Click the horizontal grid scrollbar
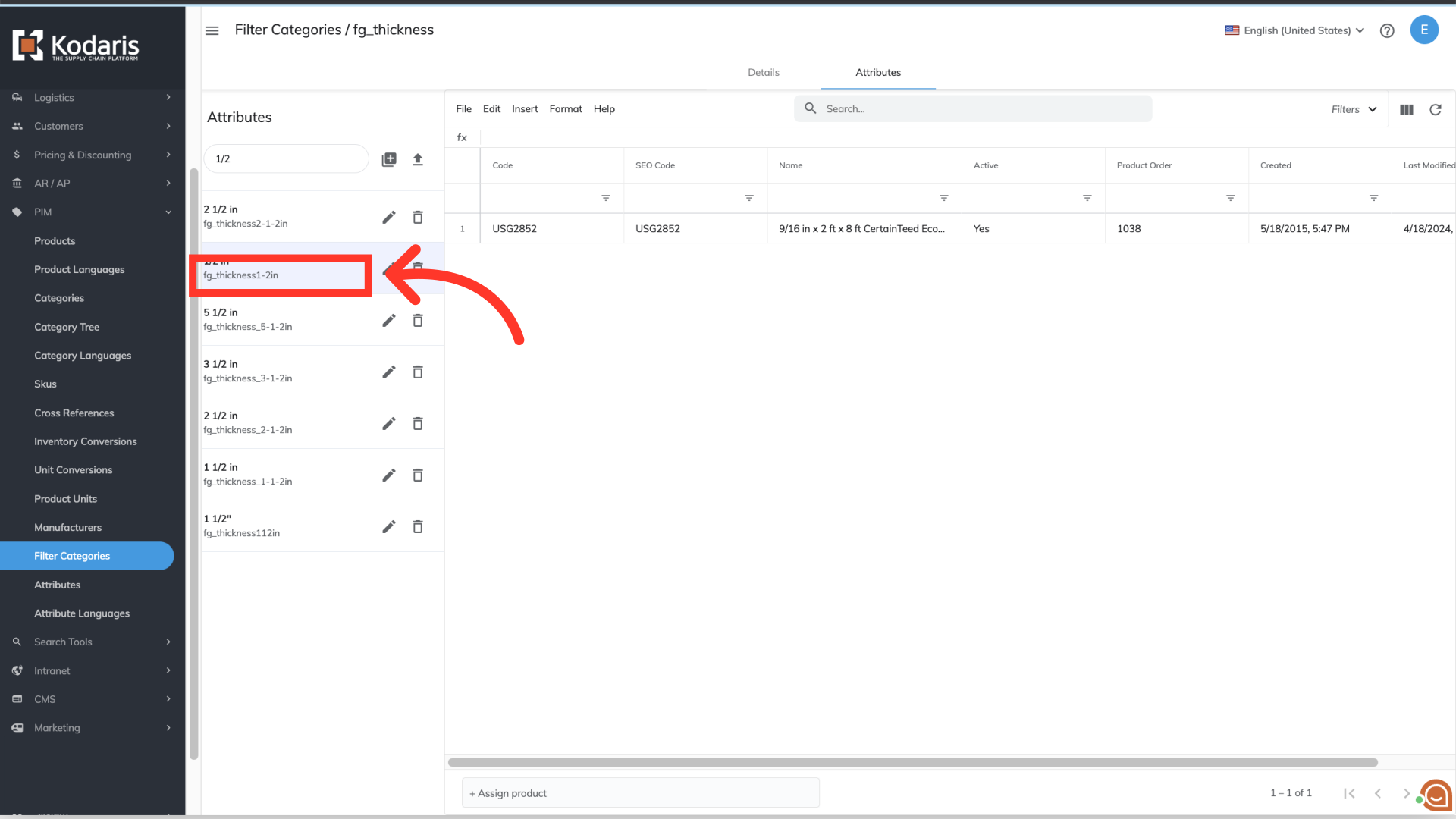 click(x=912, y=762)
